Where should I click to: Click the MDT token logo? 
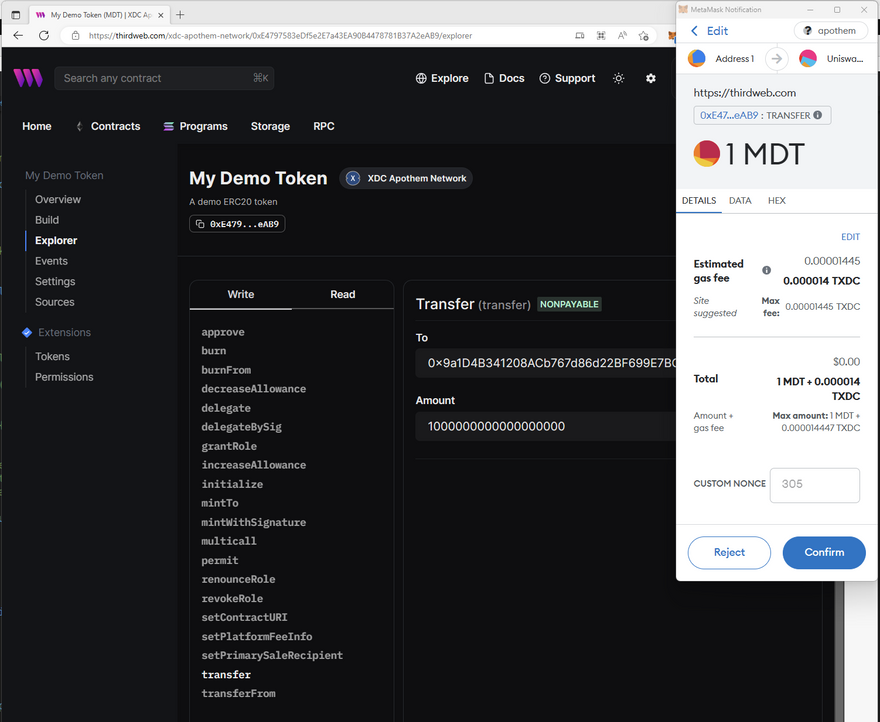click(707, 153)
